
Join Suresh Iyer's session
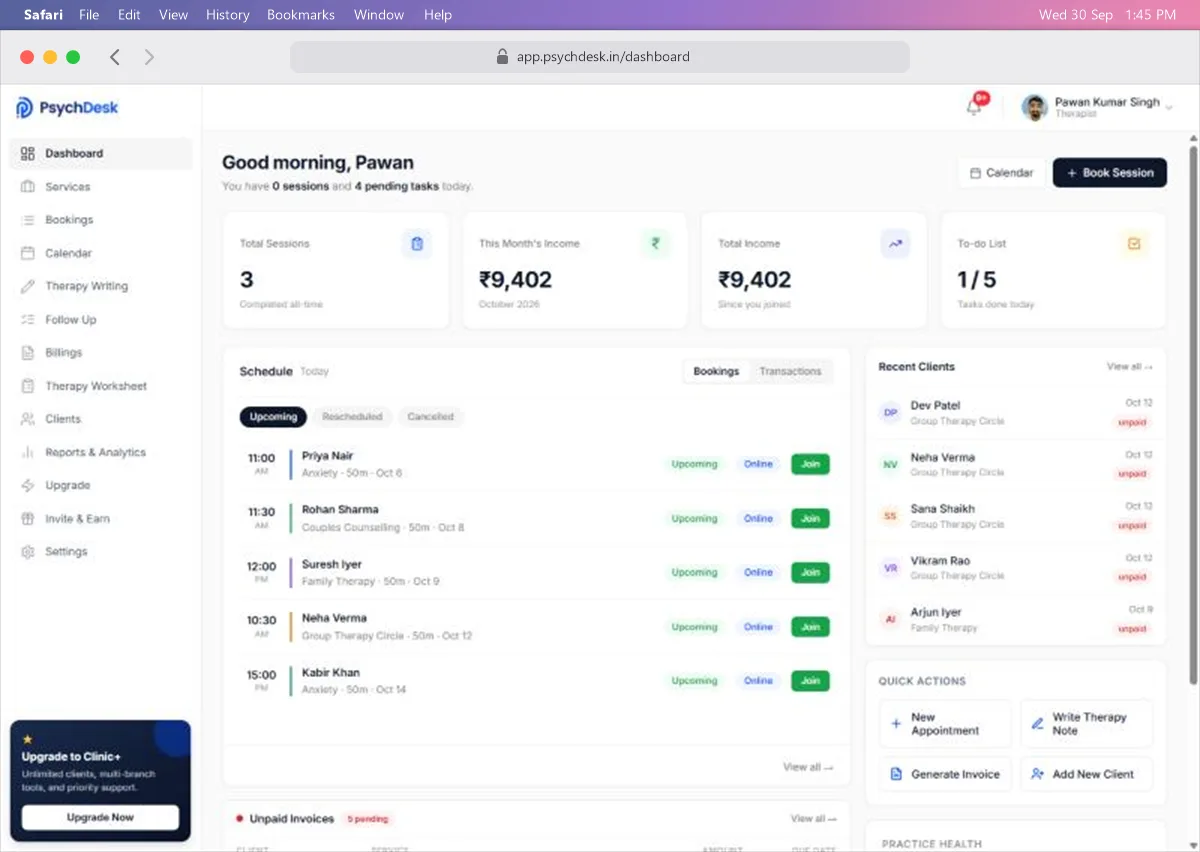click(810, 572)
